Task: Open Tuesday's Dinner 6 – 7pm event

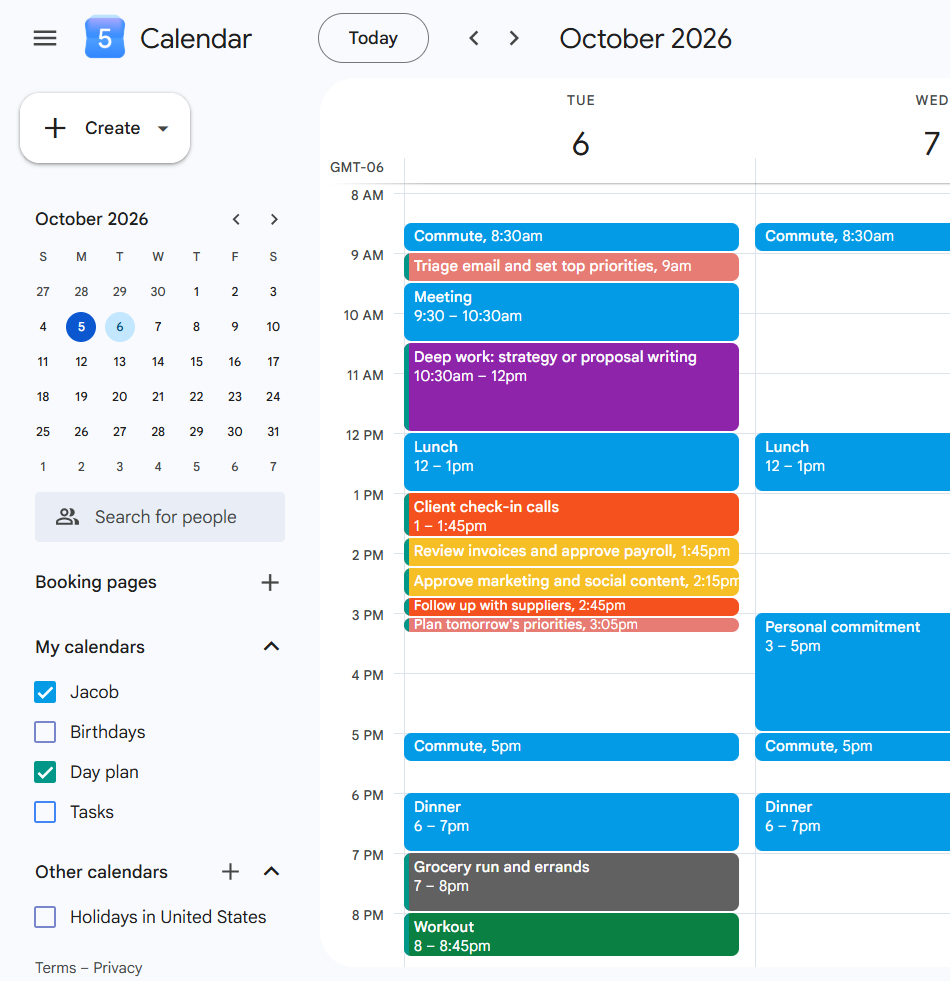Action: 571,822
